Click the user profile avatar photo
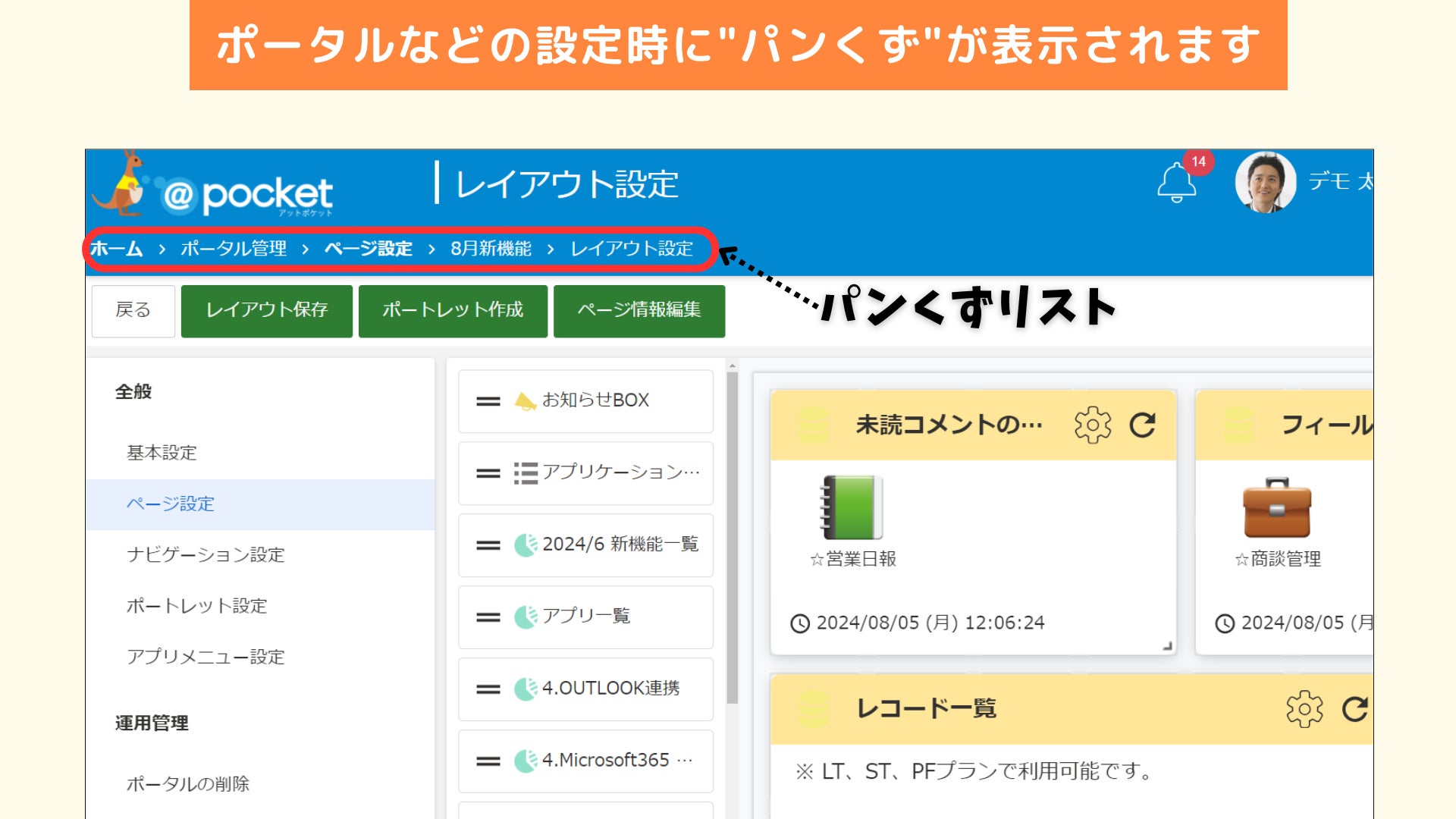This screenshot has width=1456, height=819. pos(1265,183)
